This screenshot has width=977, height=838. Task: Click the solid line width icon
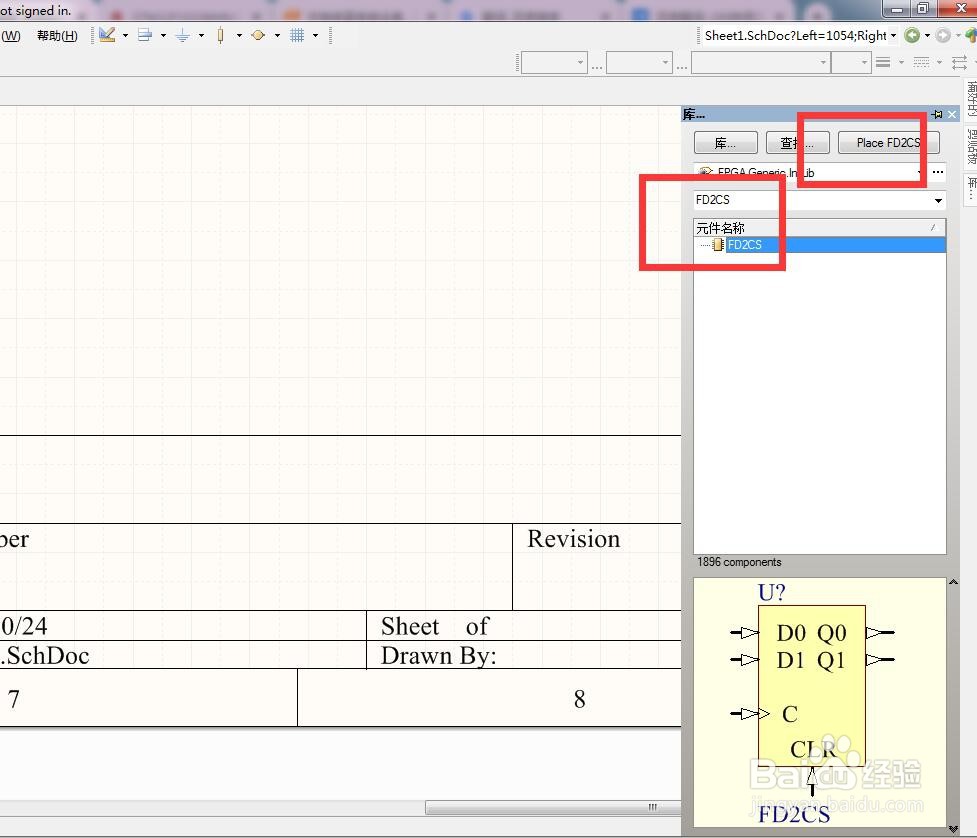tap(883, 62)
